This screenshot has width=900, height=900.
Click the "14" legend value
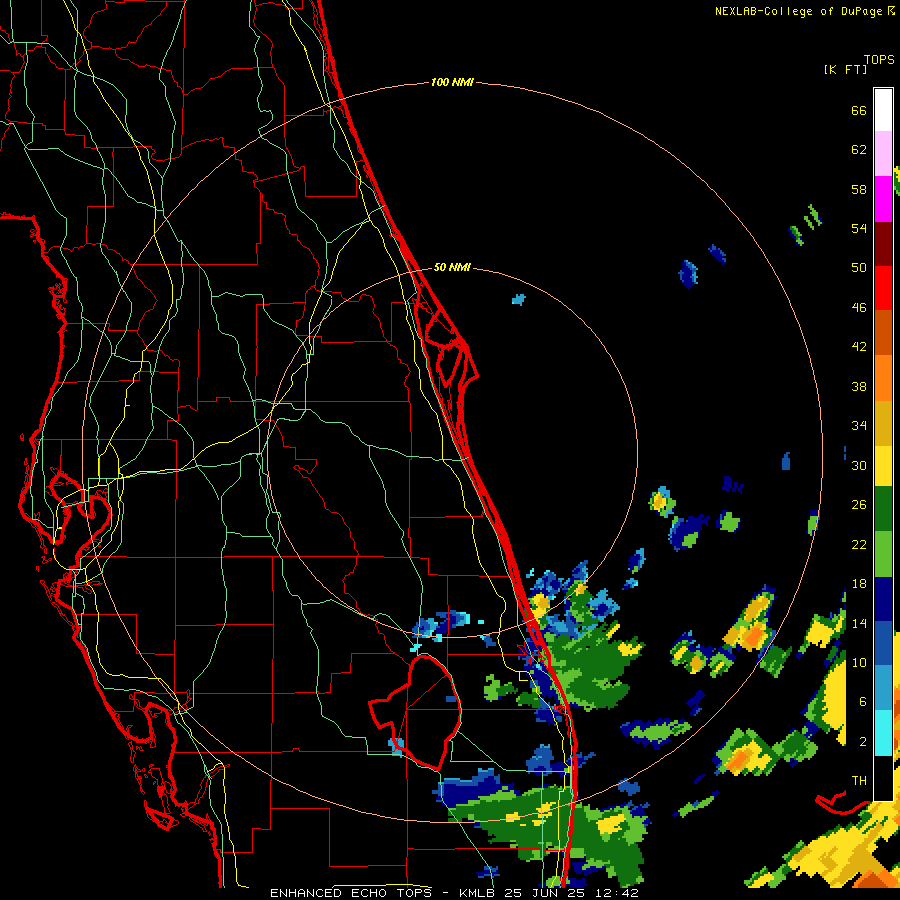(x=859, y=623)
